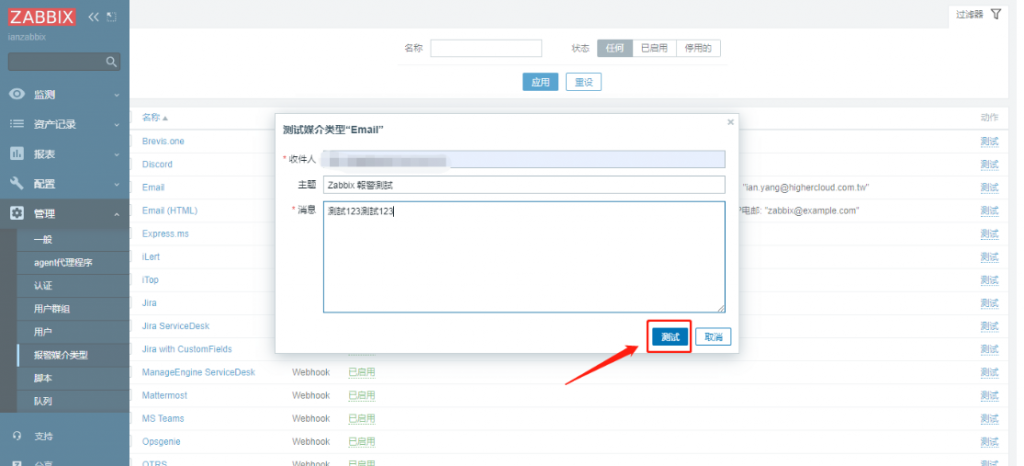Viewport: 1024px width, 466px height.
Task: Open ManageEngine ServiceDesk media type
Action: pyautogui.click(x=199, y=372)
